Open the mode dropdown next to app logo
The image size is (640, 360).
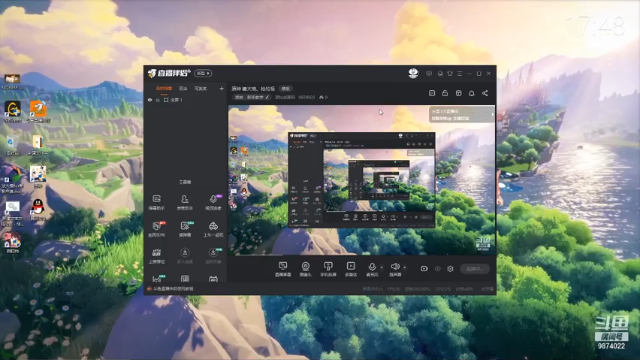pyautogui.click(x=203, y=73)
